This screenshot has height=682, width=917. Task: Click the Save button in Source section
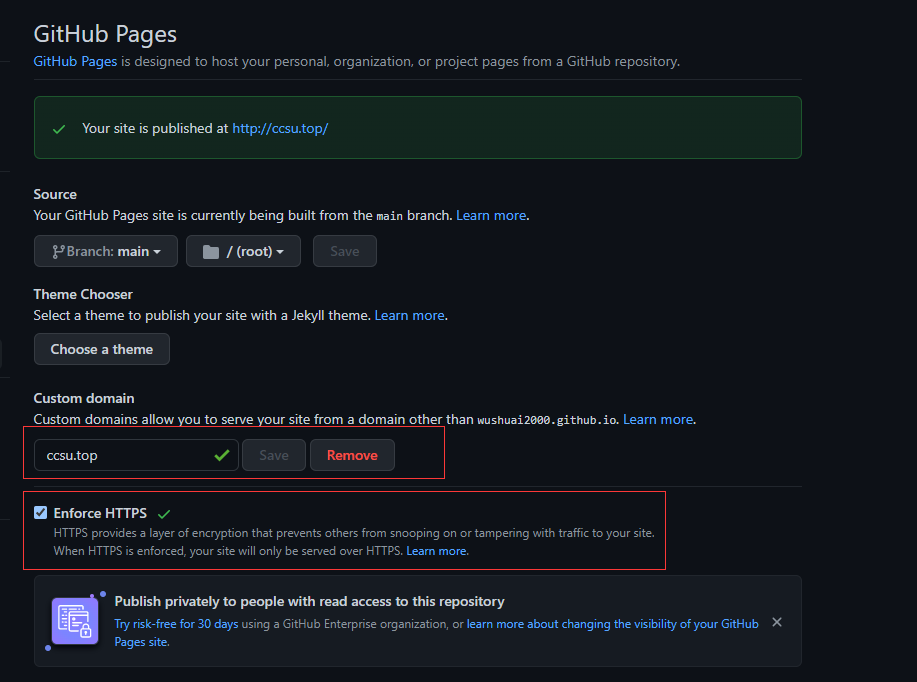coord(344,252)
